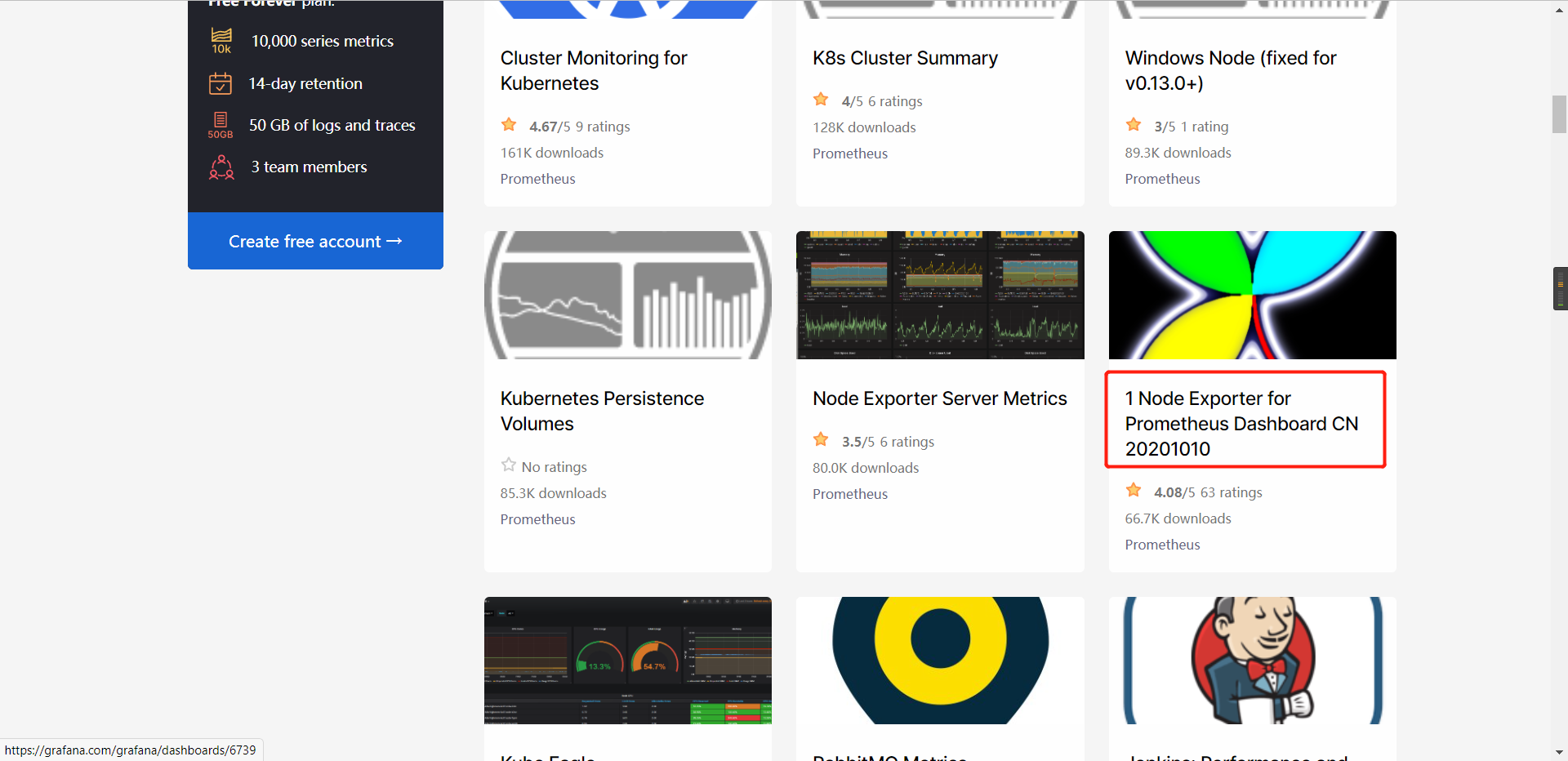The width and height of the screenshot is (1568, 761).
Task: Click the 161K downloads text
Action: 552,153
